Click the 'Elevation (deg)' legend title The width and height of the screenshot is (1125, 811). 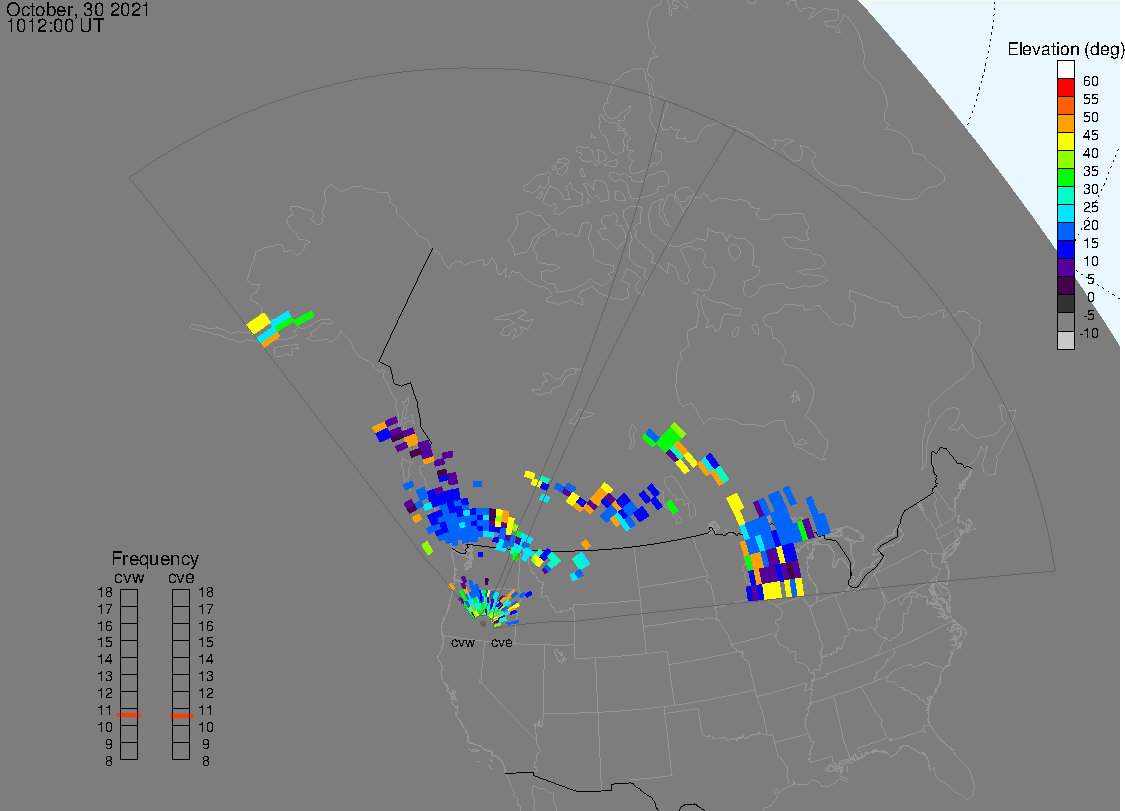tap(1065, 50)
